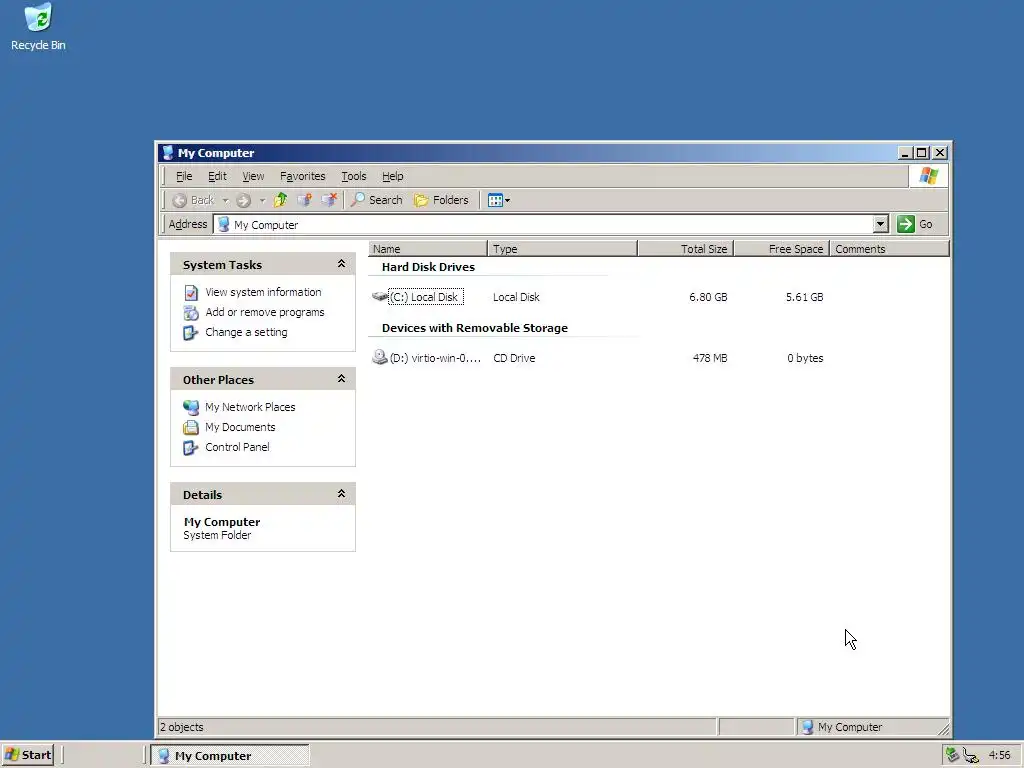
Task: Go up one folder level
Action: point(281,200)
